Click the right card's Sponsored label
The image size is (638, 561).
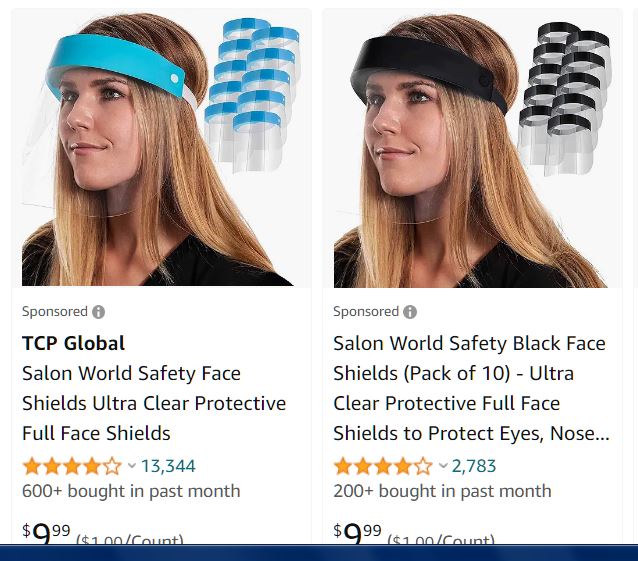tap(366, 312)
